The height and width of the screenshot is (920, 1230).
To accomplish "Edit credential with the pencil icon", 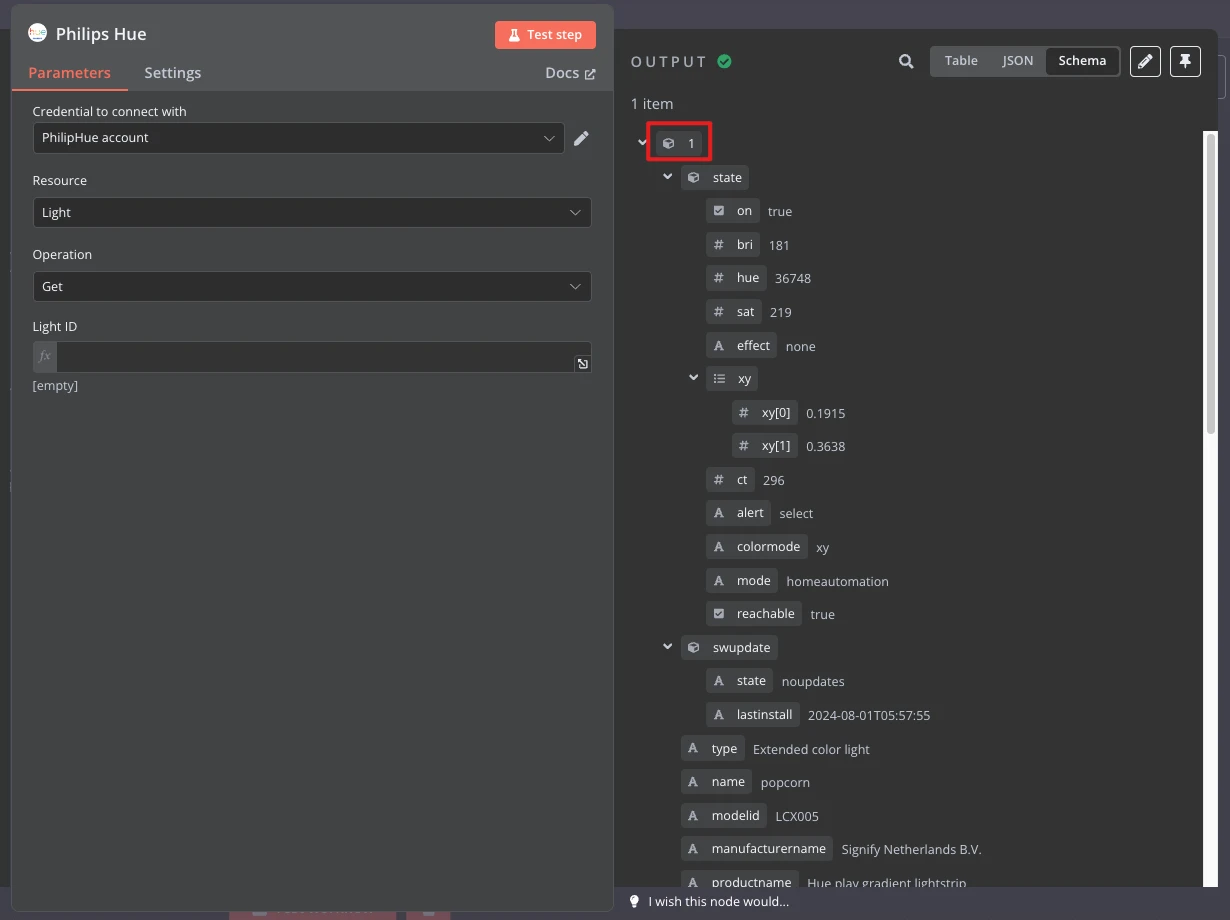I will [581, 138].
